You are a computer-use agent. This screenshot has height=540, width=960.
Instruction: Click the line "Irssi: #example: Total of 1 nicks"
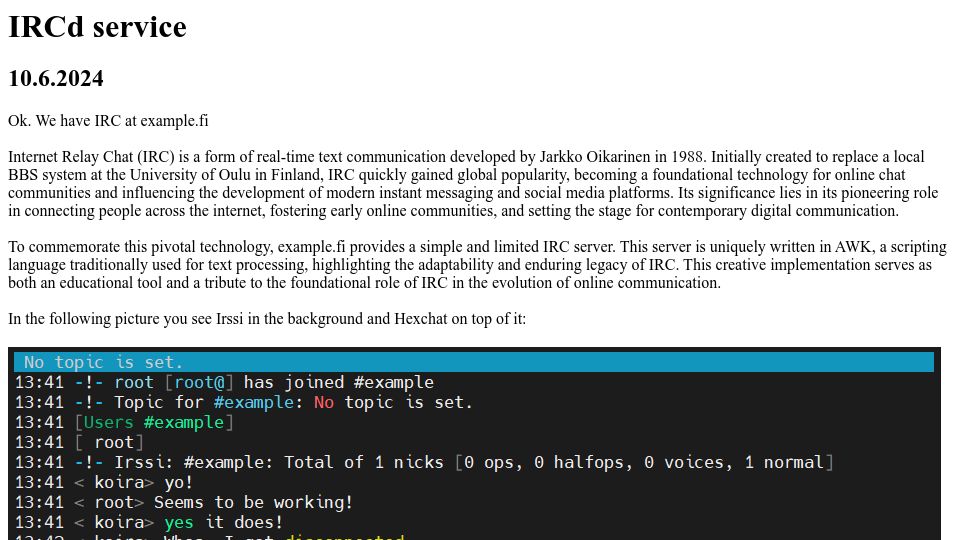pyautogui.click(x=424, y=462)
